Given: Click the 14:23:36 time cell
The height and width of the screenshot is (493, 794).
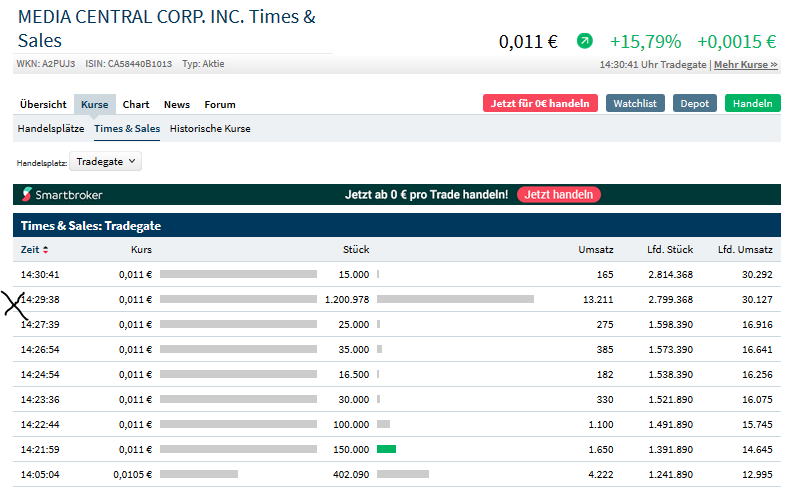Looking at the screenshot, I should (40, 400).
